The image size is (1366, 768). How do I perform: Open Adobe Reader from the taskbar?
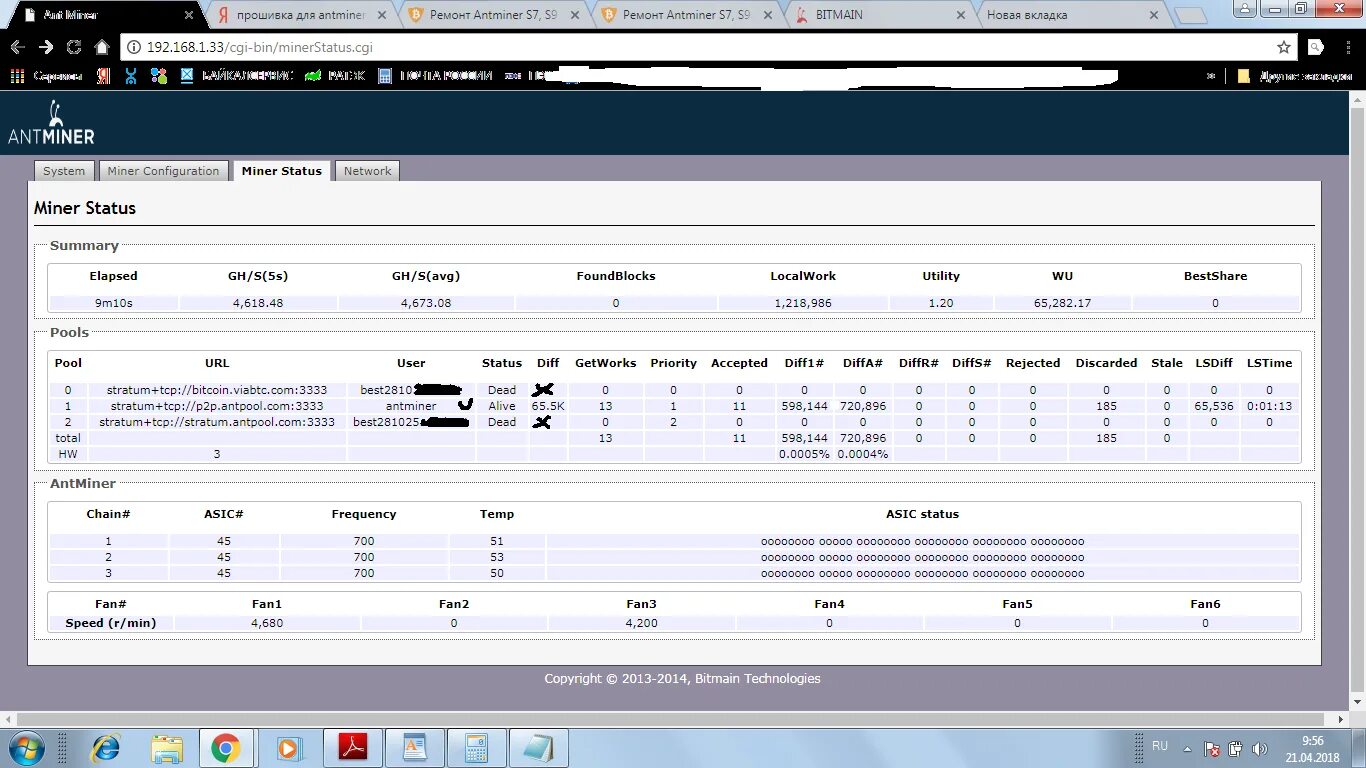click(351, 748)
